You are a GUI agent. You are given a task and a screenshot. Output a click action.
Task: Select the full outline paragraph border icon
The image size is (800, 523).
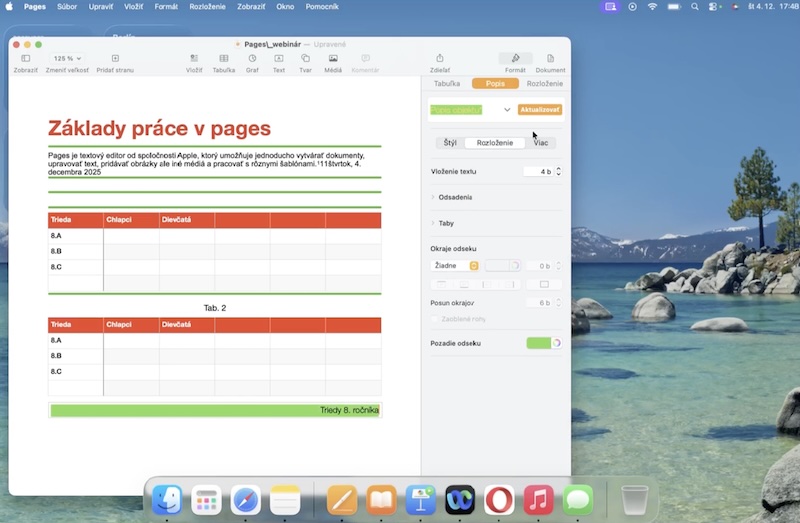[544, 284]
